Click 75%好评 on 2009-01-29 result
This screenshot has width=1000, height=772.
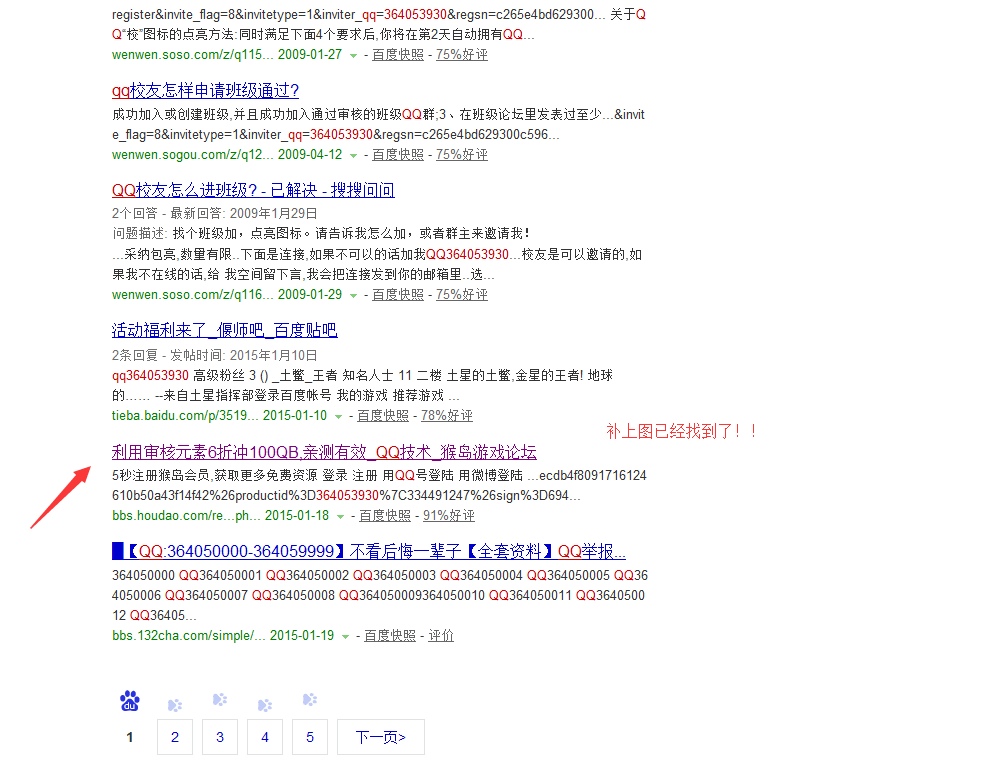(462, 295)
